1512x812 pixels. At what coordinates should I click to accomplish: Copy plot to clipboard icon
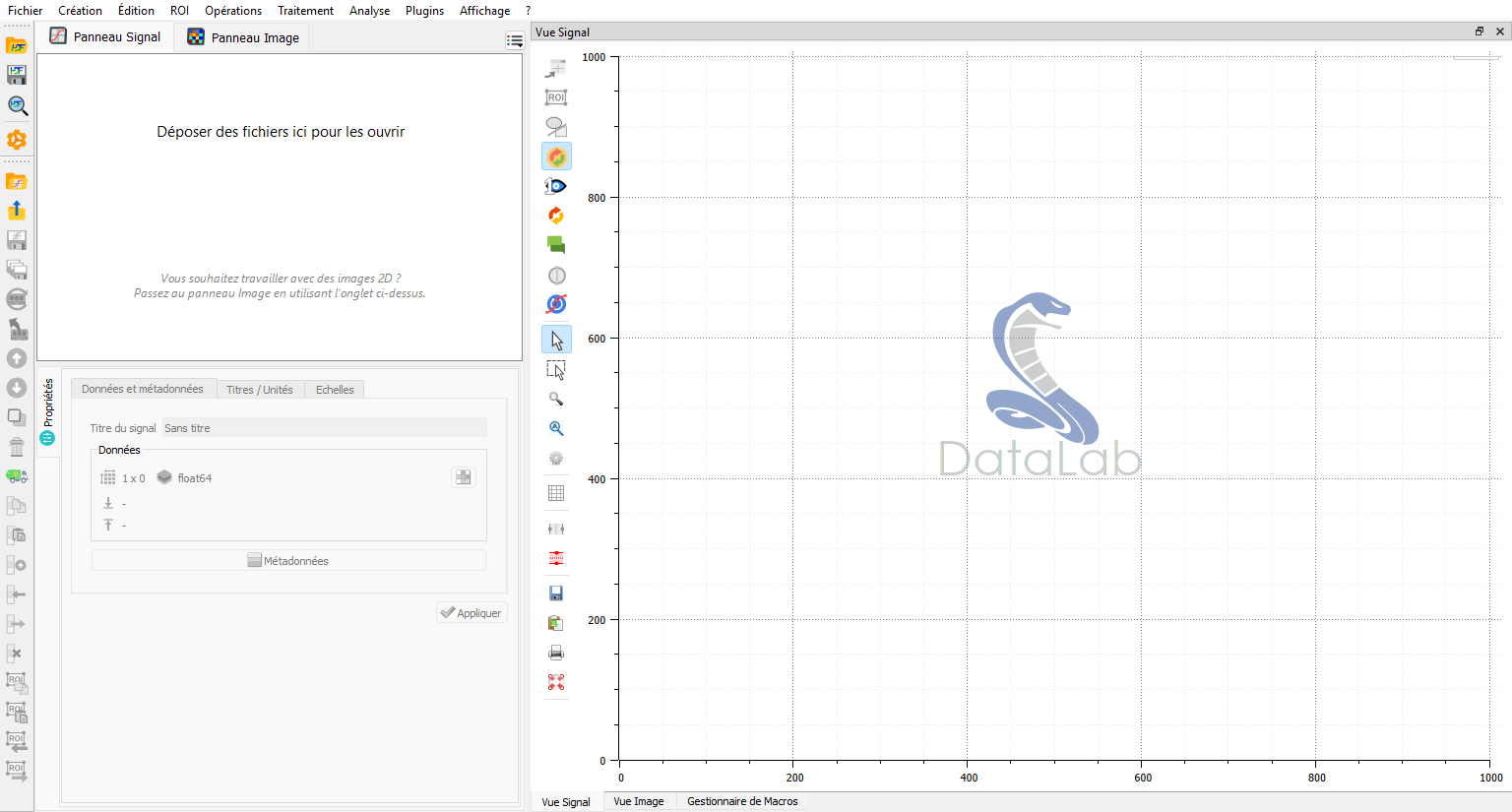[x=556, y=623]
